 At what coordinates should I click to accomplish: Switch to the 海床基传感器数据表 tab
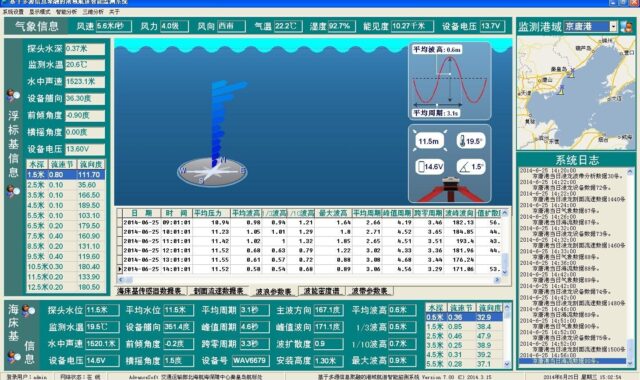[149, 291]
